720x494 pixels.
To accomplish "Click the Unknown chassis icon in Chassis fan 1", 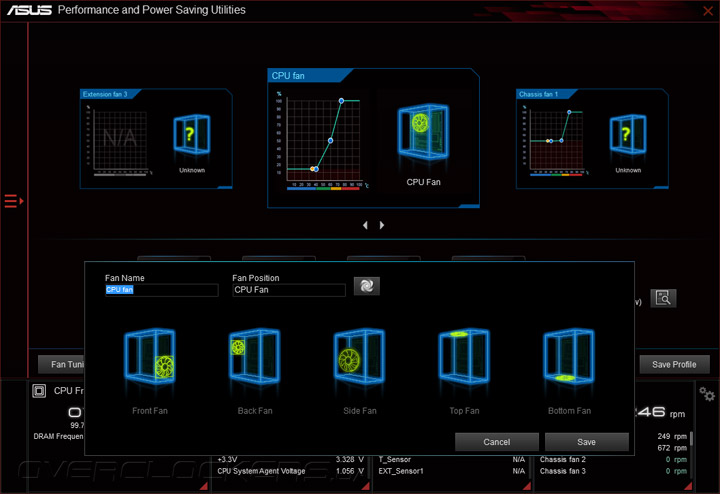I will [x=628, y=134].
